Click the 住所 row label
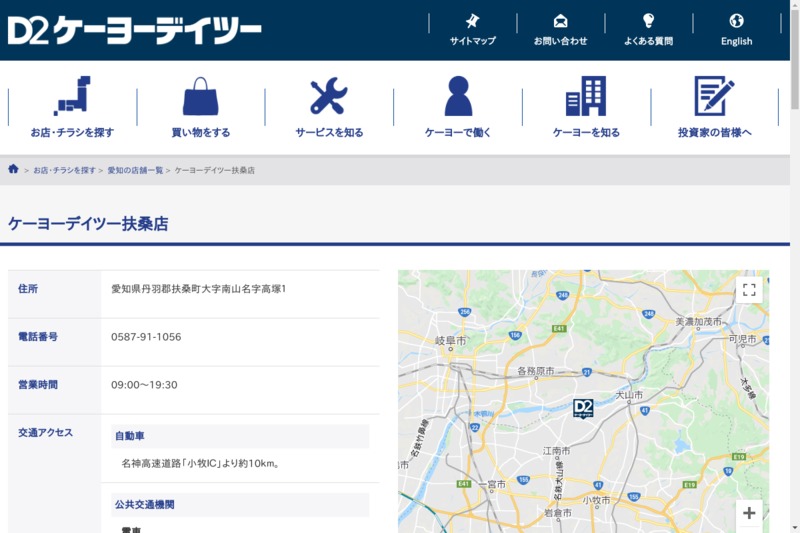This screenshot has width=800, height=533. click(x=28, y=289)
